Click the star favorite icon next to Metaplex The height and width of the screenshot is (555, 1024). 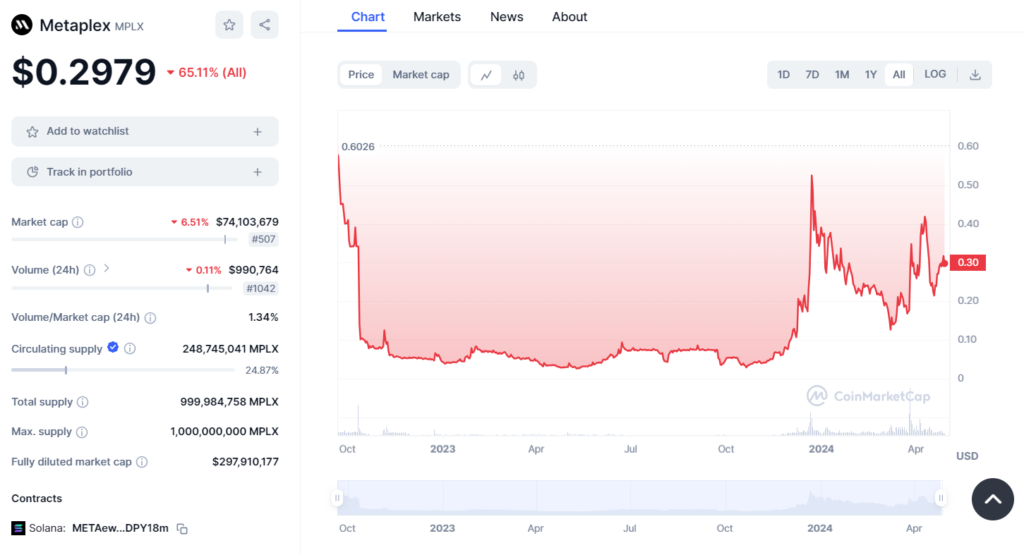tap(229, 25)
